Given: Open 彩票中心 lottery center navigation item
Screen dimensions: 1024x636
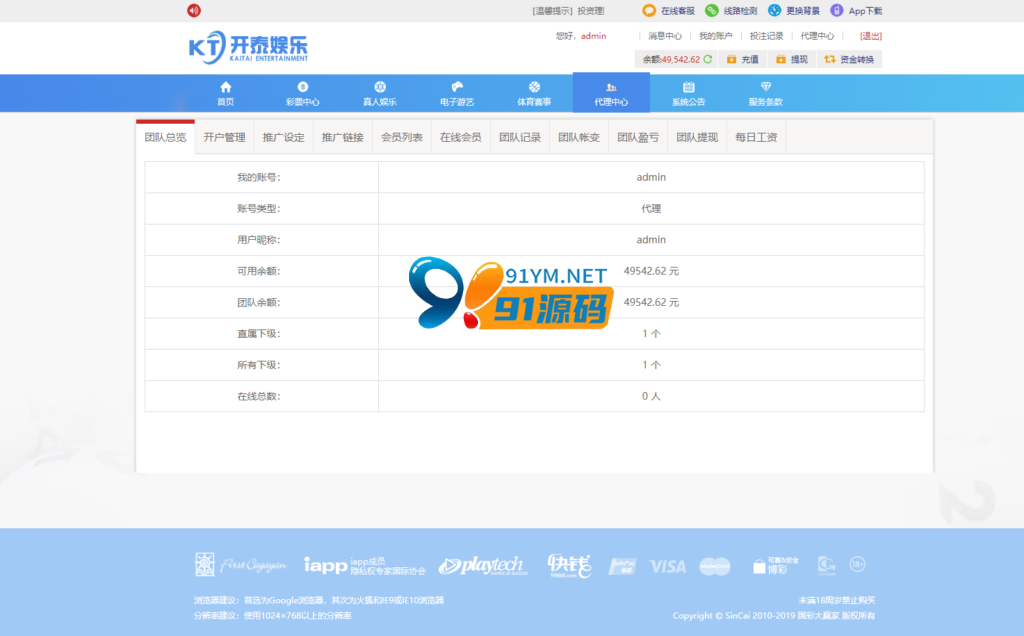Looking at the screenshot, I should pos(302,93).
